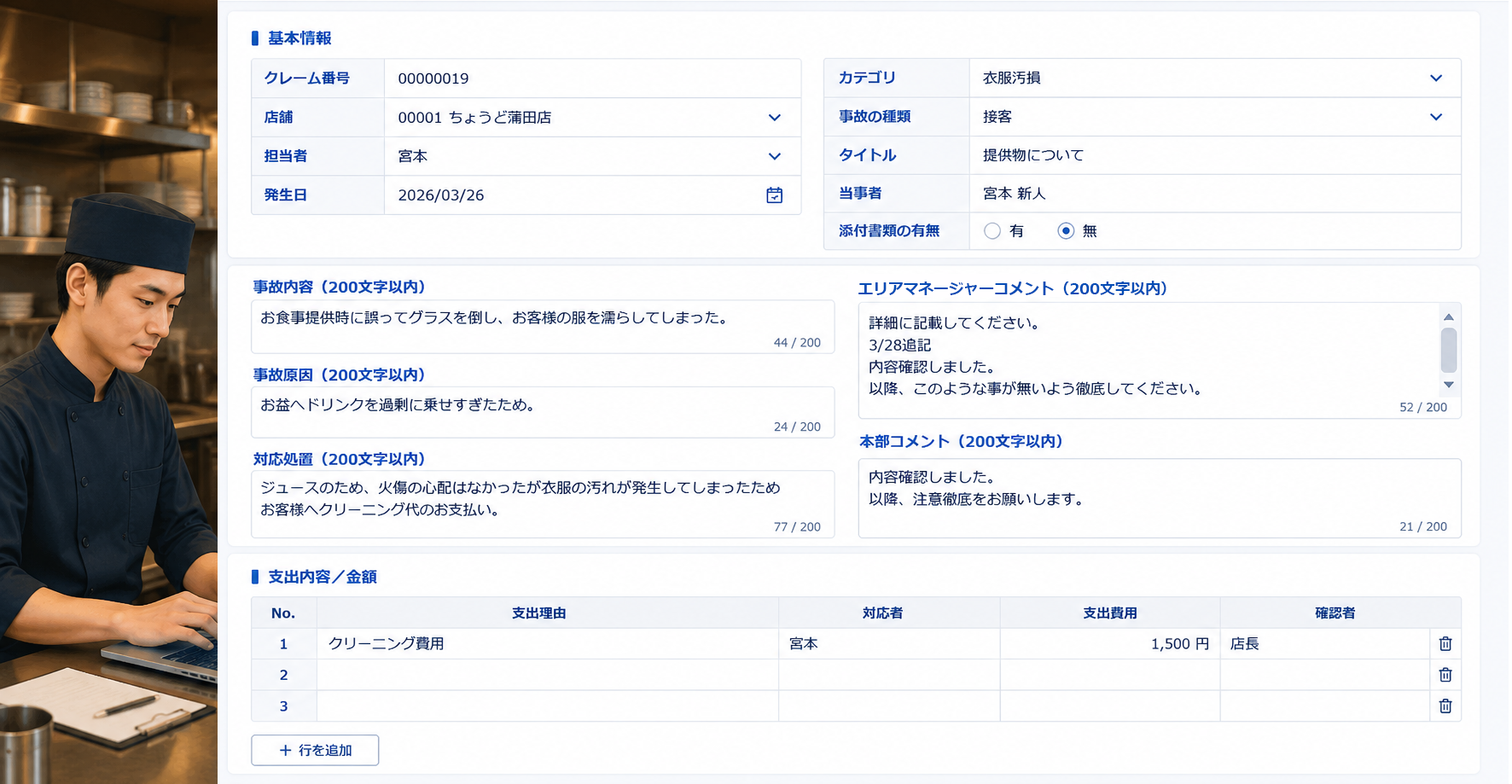Viewport: 1512px width, 784px height.
Task: Click the 基本情報 section heading
Action: (299, 38)
